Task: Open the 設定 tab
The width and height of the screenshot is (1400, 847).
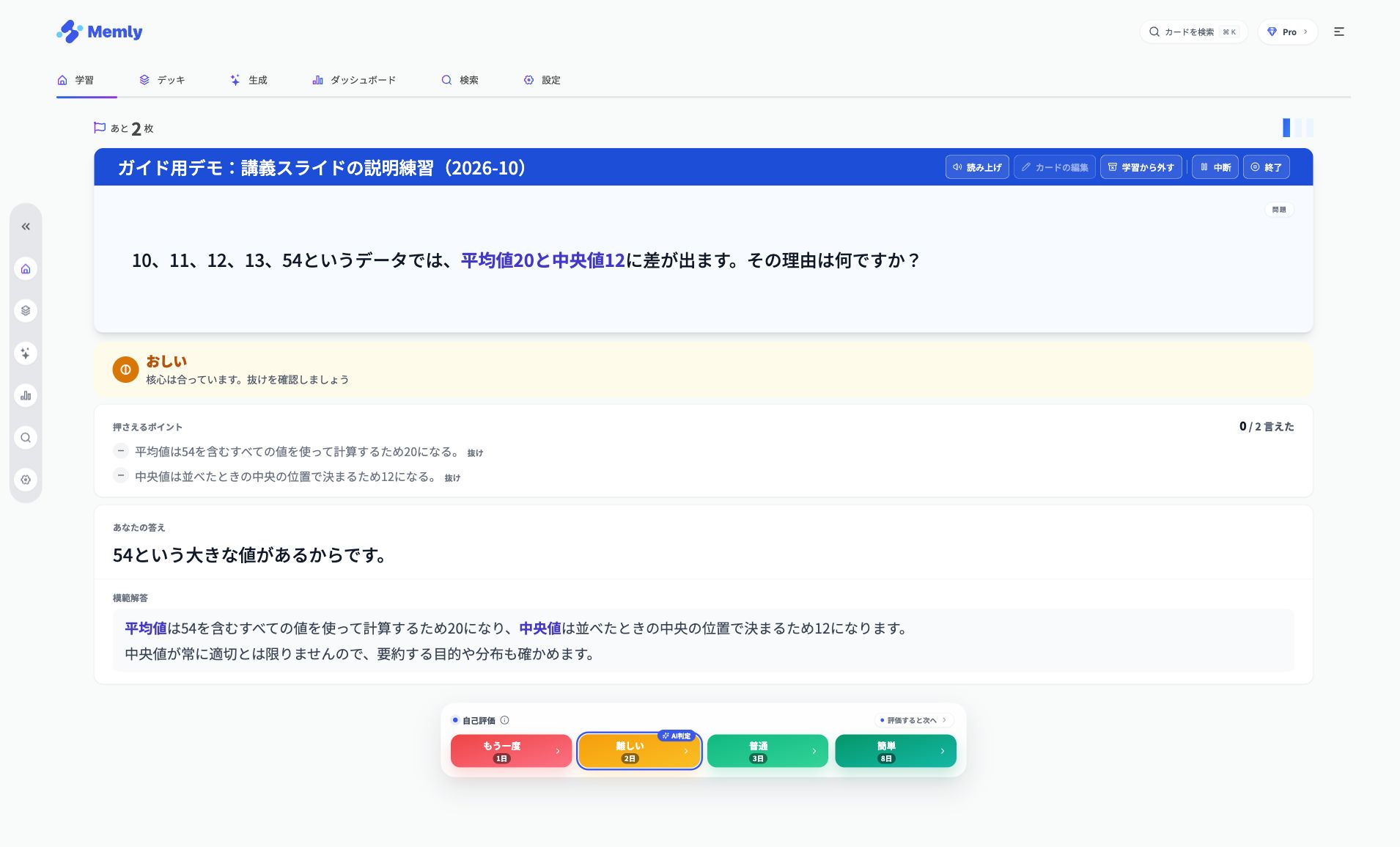Action: coord(542,80)
